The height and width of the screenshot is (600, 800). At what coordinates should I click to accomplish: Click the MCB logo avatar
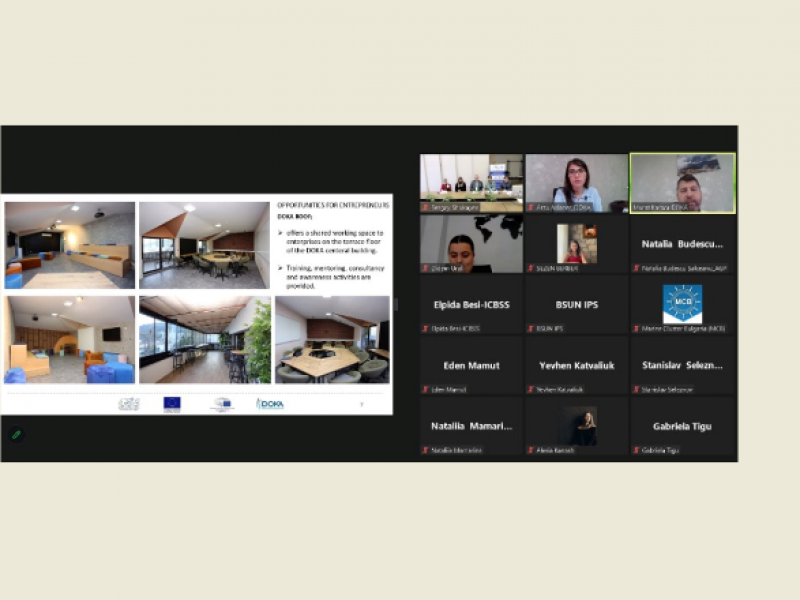pyautogui.click(x=682, y=303)
